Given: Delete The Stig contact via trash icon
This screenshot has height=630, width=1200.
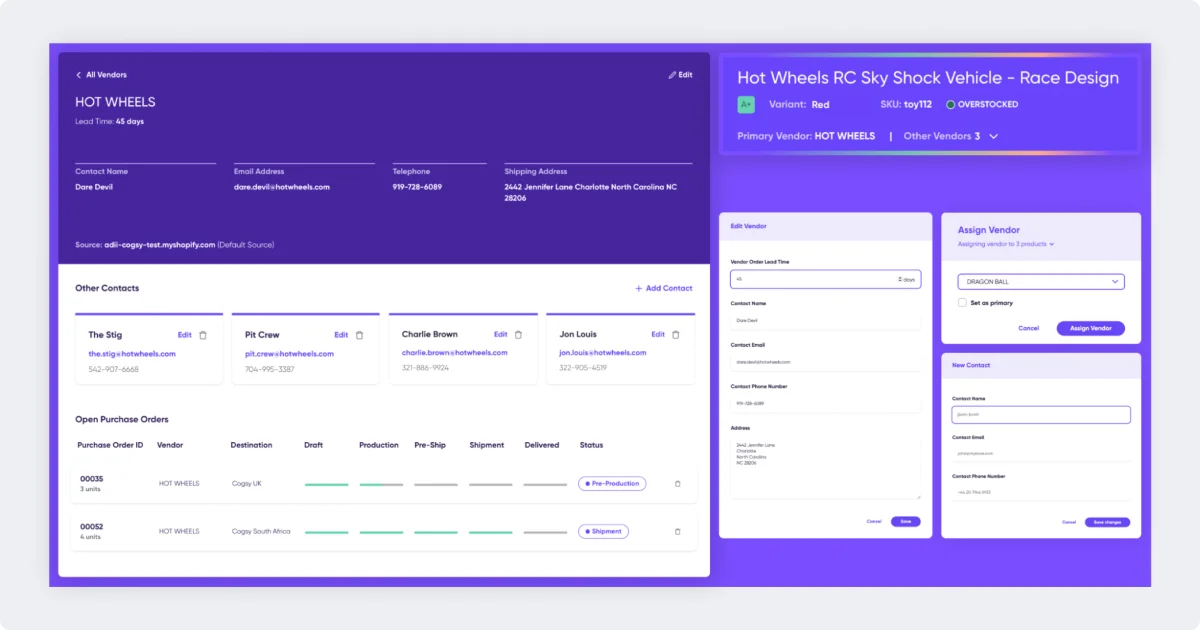Looking at the screenshot, I should [x=203, y=335].
